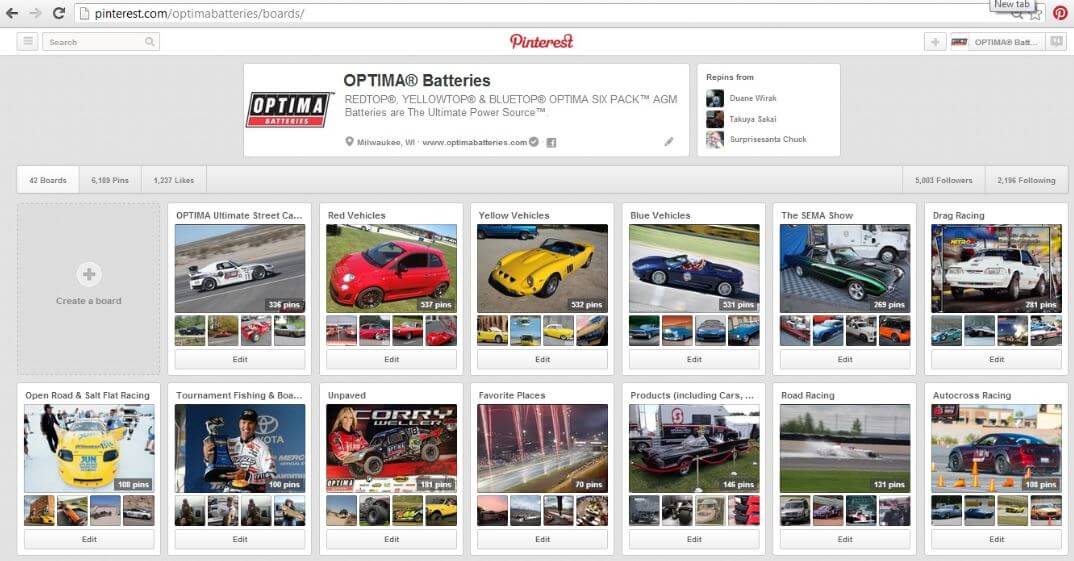Open Duane Wirak's avatar in Repins from
This screenshot has height=561, width=1074.
click(714, 98)
